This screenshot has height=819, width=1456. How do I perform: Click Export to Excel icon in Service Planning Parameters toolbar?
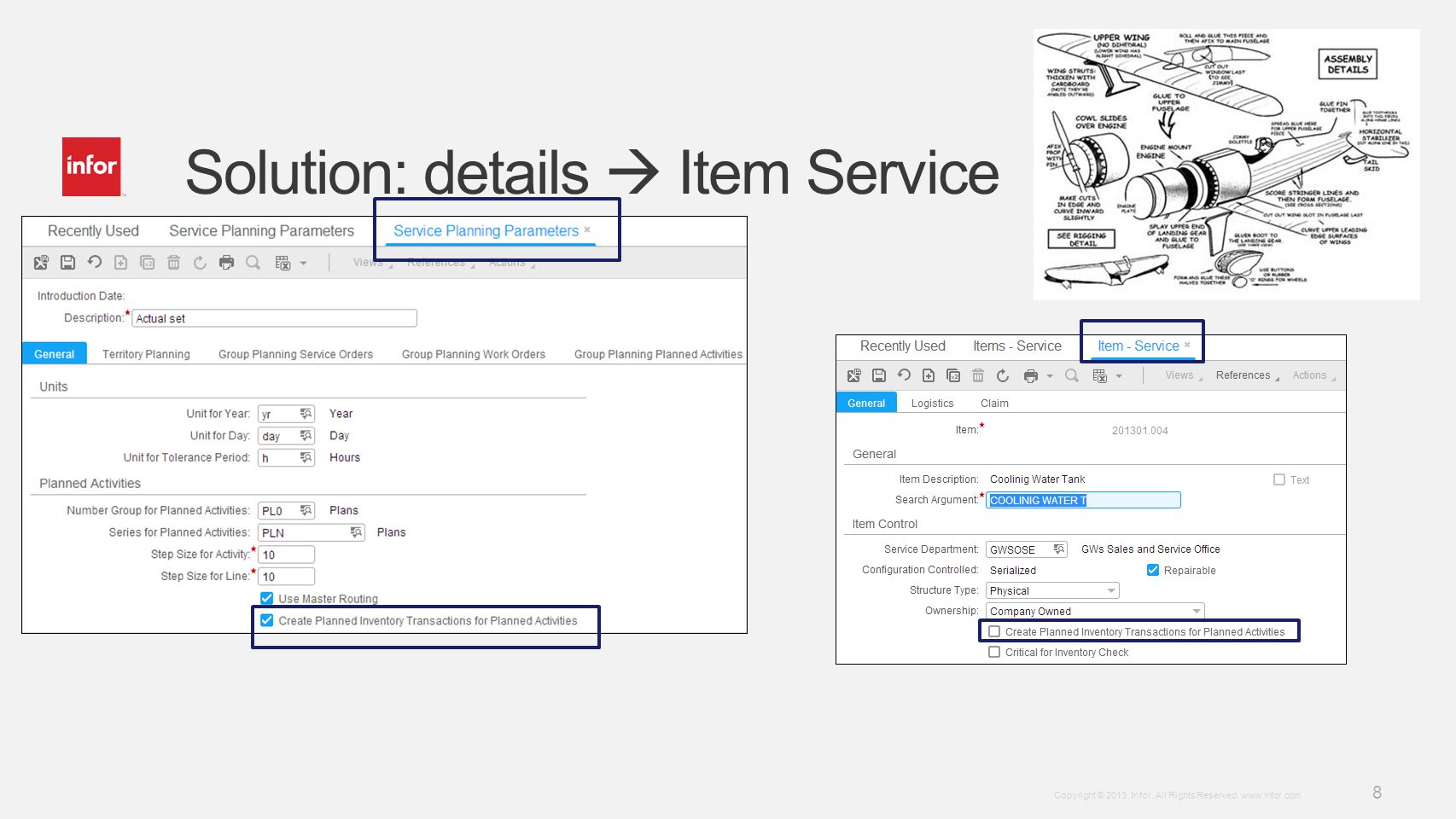(282, 263)
